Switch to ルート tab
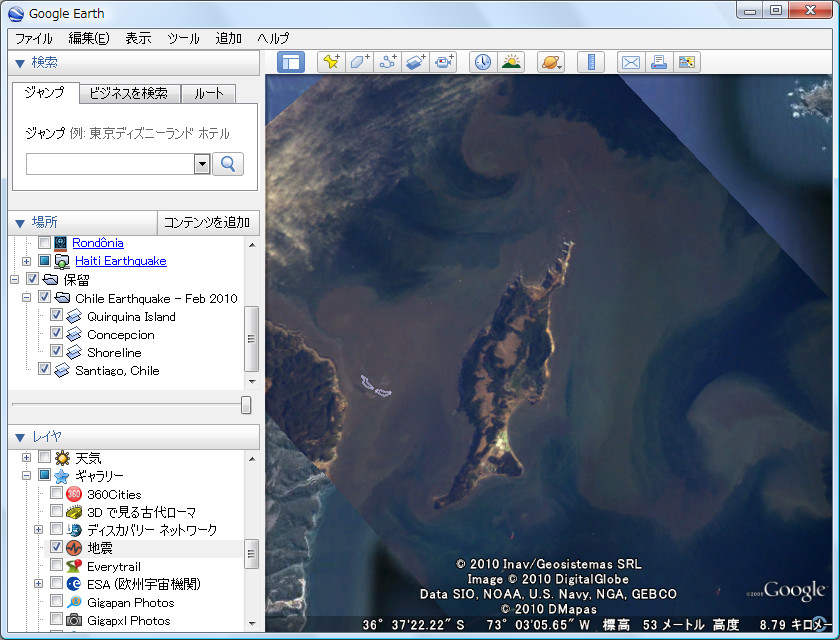The height and width of the screenshot is (640, 840). point(208,94)
